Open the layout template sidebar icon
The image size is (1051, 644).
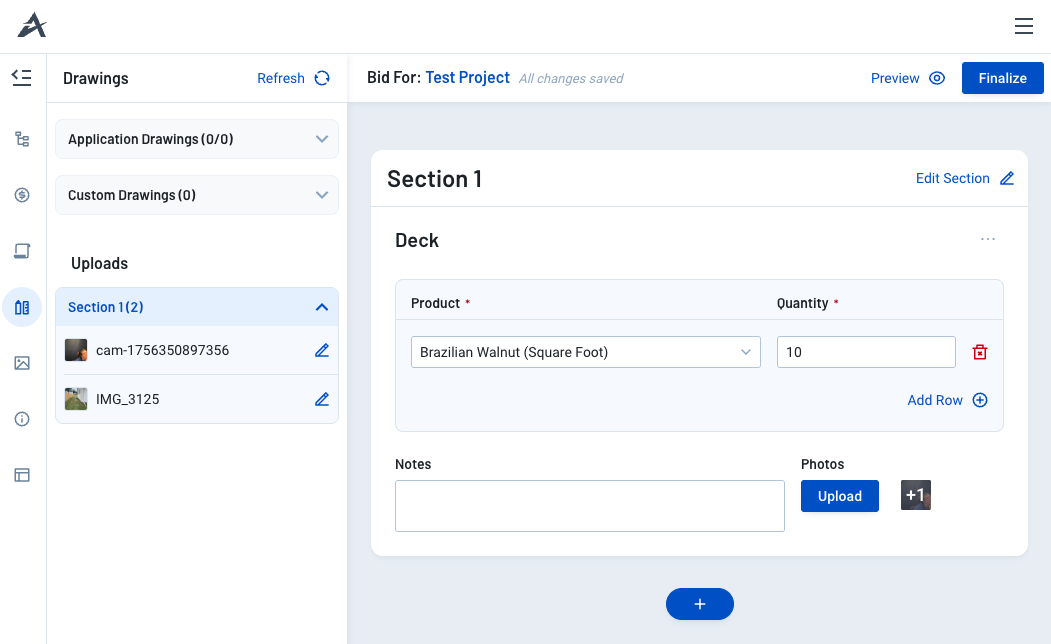pos(22,475)
